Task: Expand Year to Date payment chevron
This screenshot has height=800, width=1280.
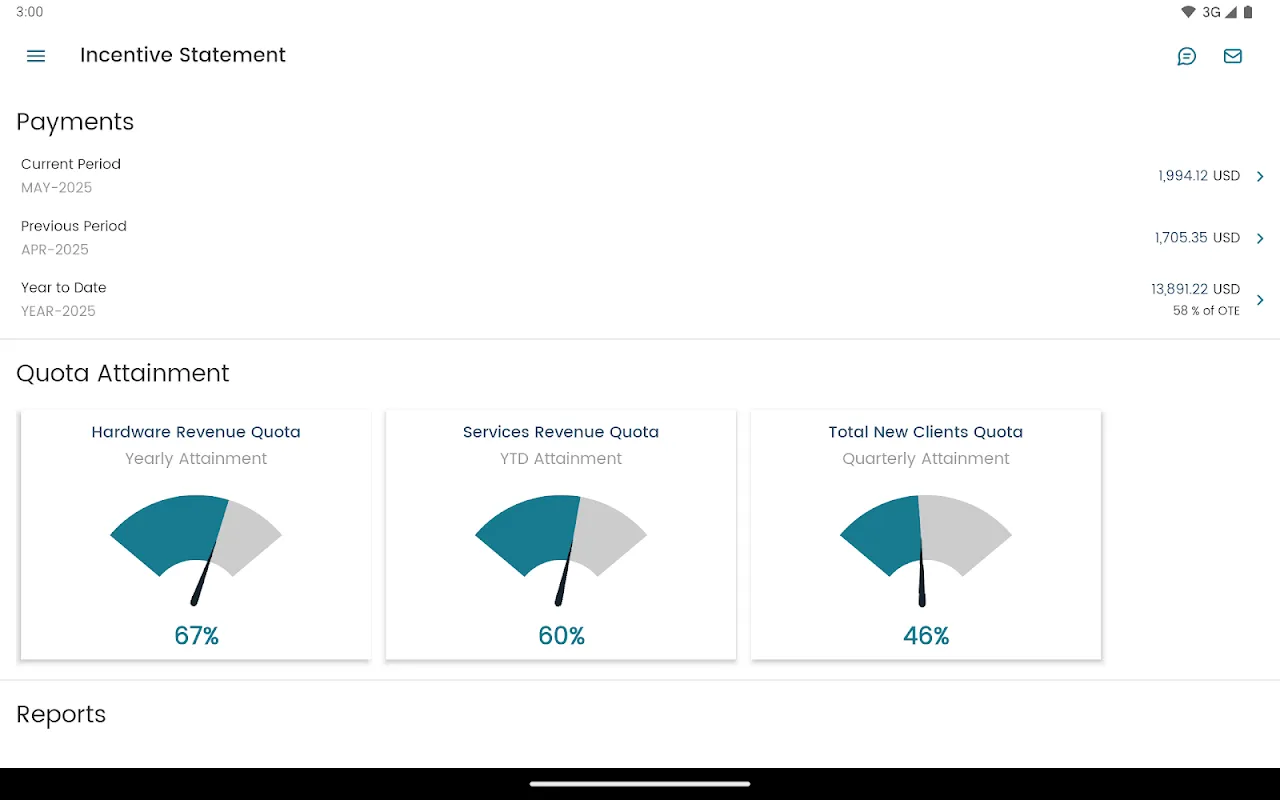Action: pyautogui.click(x=1260, y=300)
